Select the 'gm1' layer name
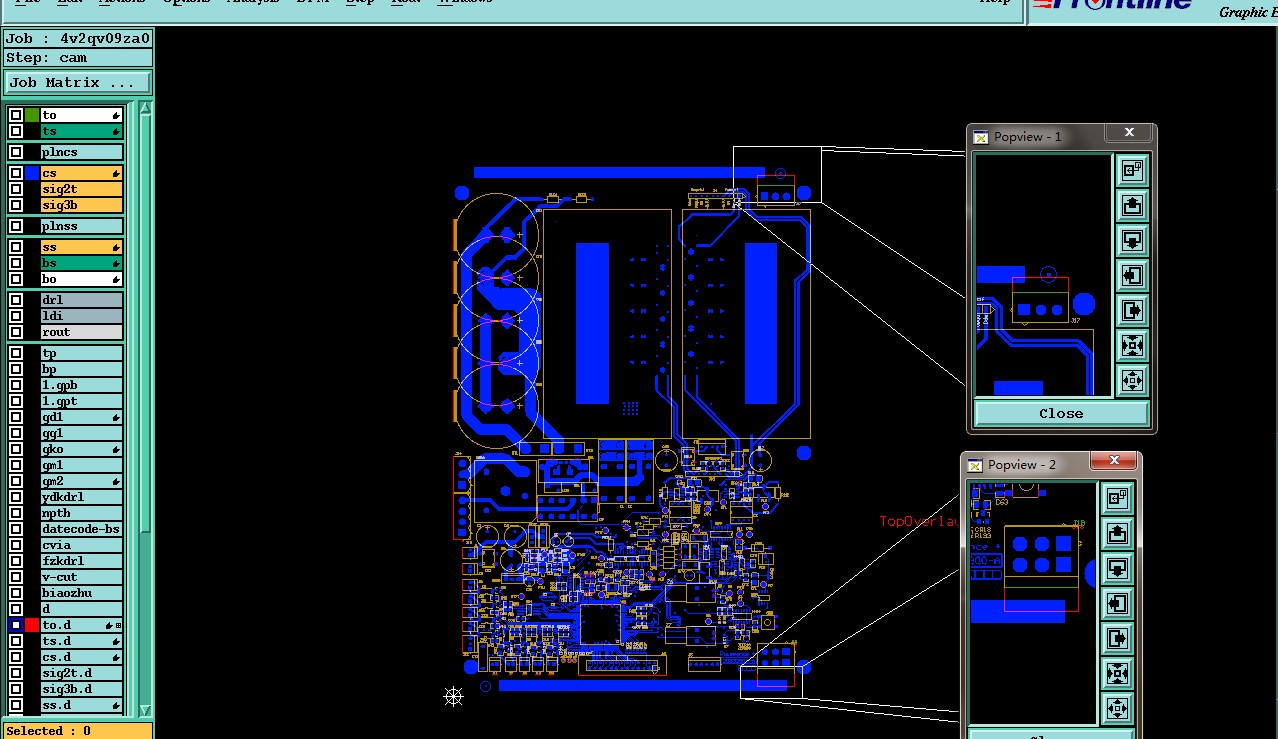 tap(81, 465)
